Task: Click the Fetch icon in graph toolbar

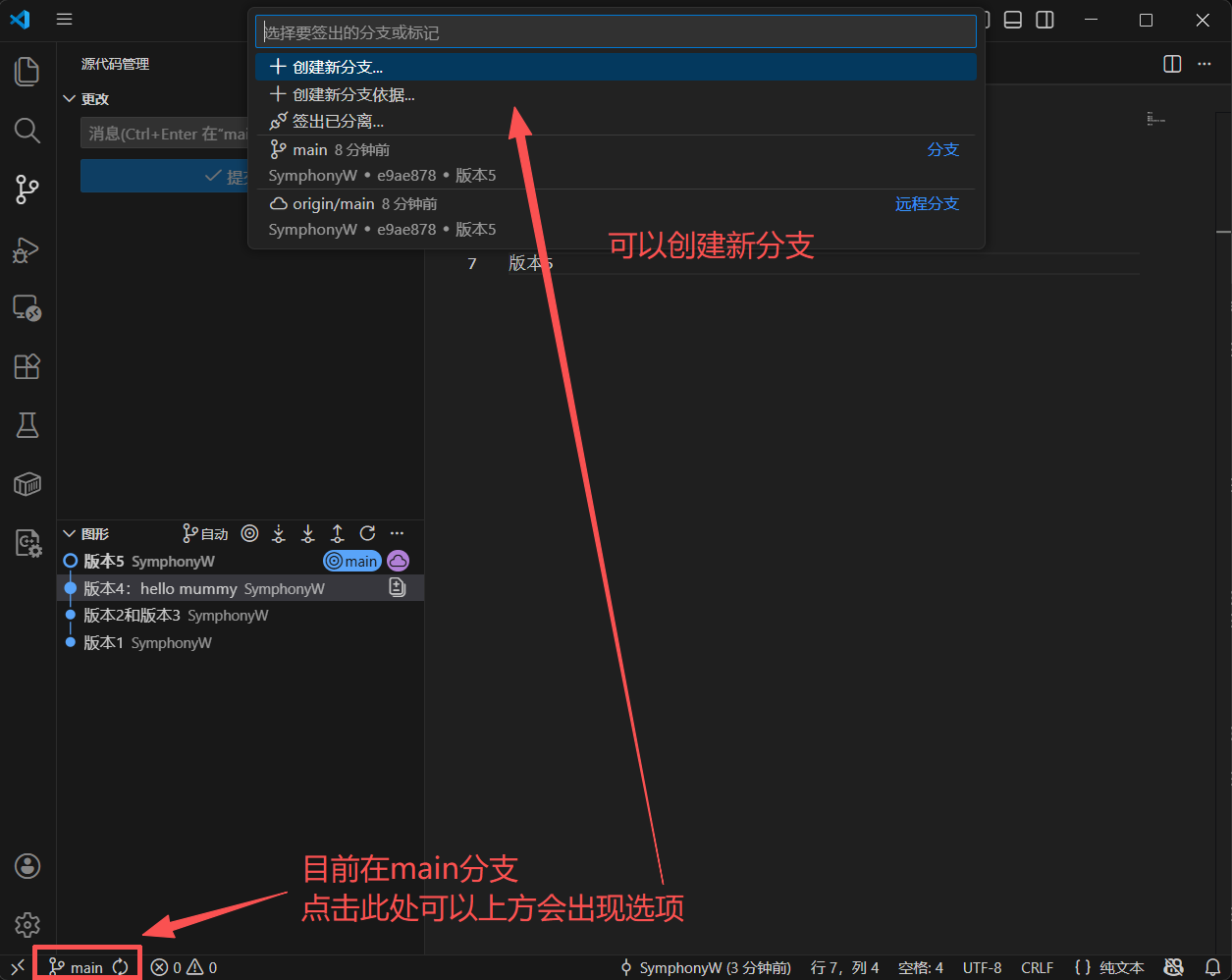Action: click(279, 533)
